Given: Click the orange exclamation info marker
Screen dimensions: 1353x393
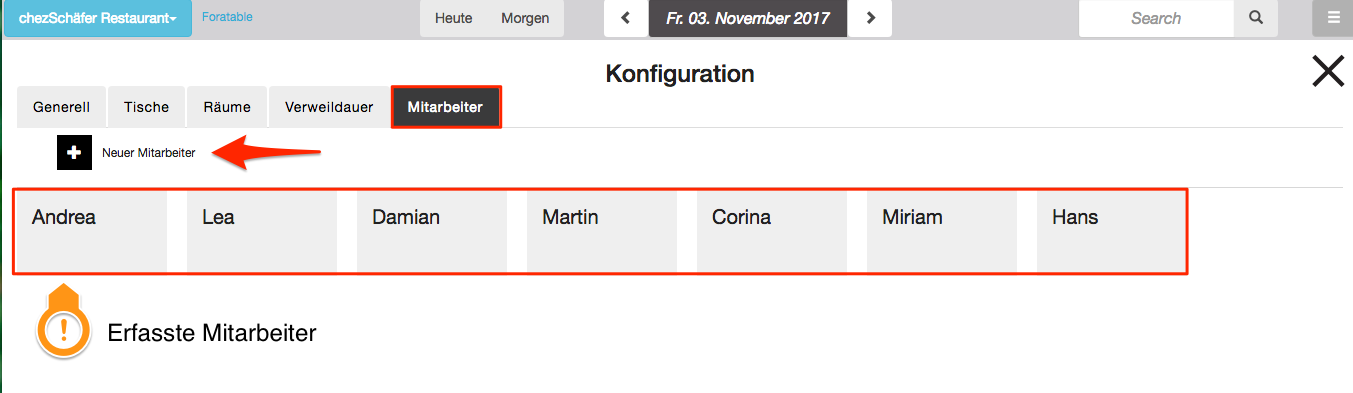Looking at the screenshot, I should click(63, 328).
